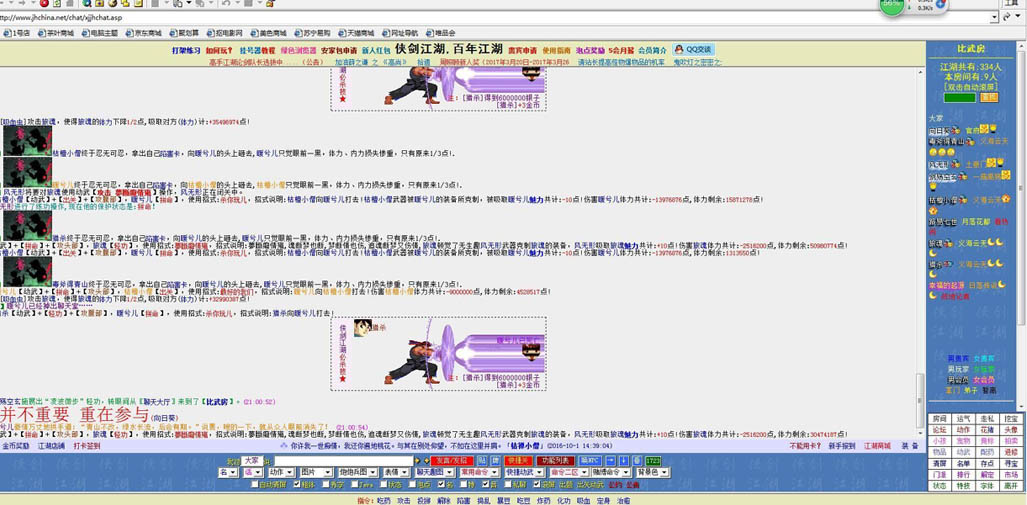This screenshot has width=1027, height=505.
Task: Filter the user list by 女会员
Action: click(984, 380)
